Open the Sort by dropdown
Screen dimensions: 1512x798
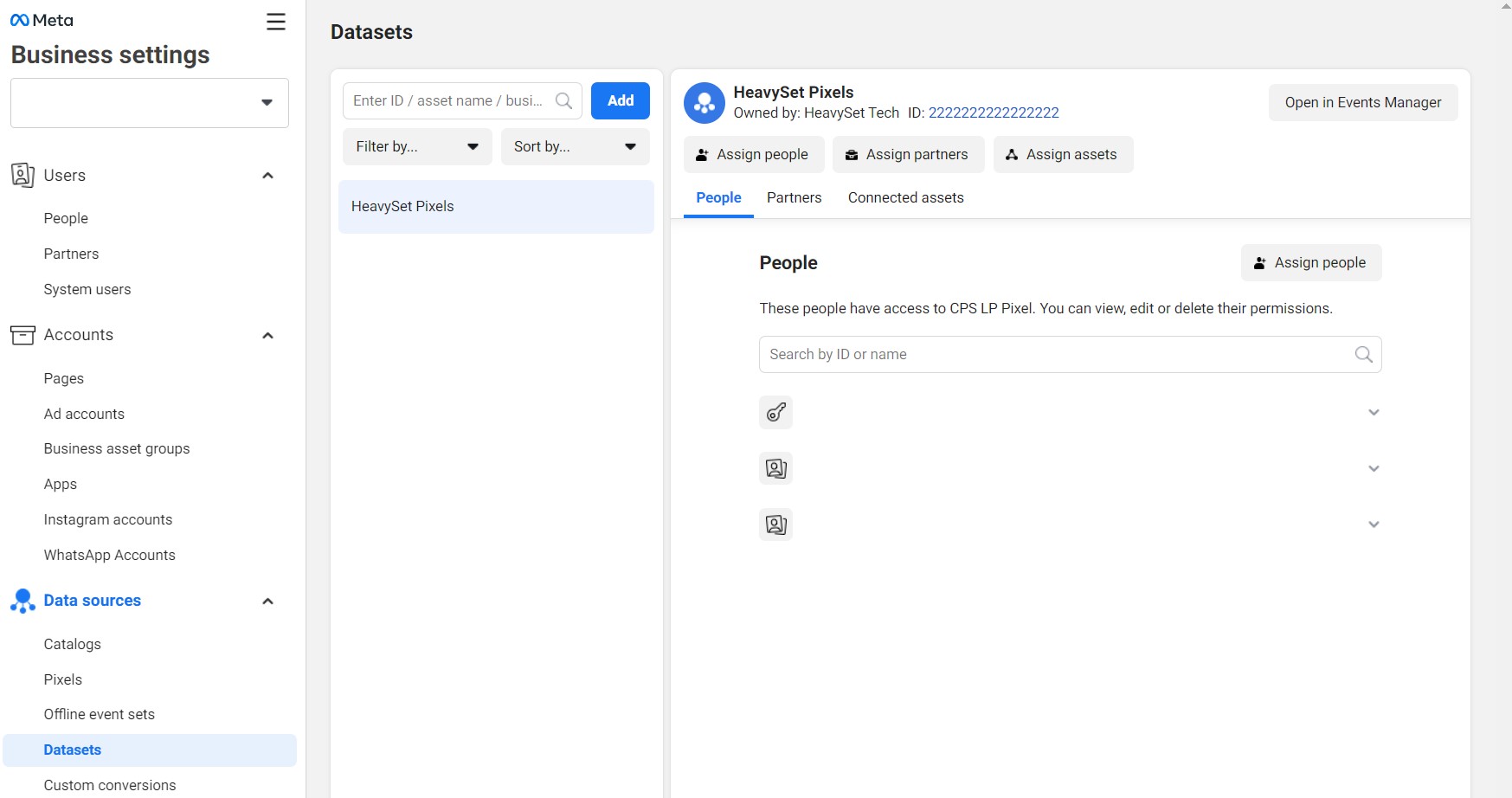point(576,146)
